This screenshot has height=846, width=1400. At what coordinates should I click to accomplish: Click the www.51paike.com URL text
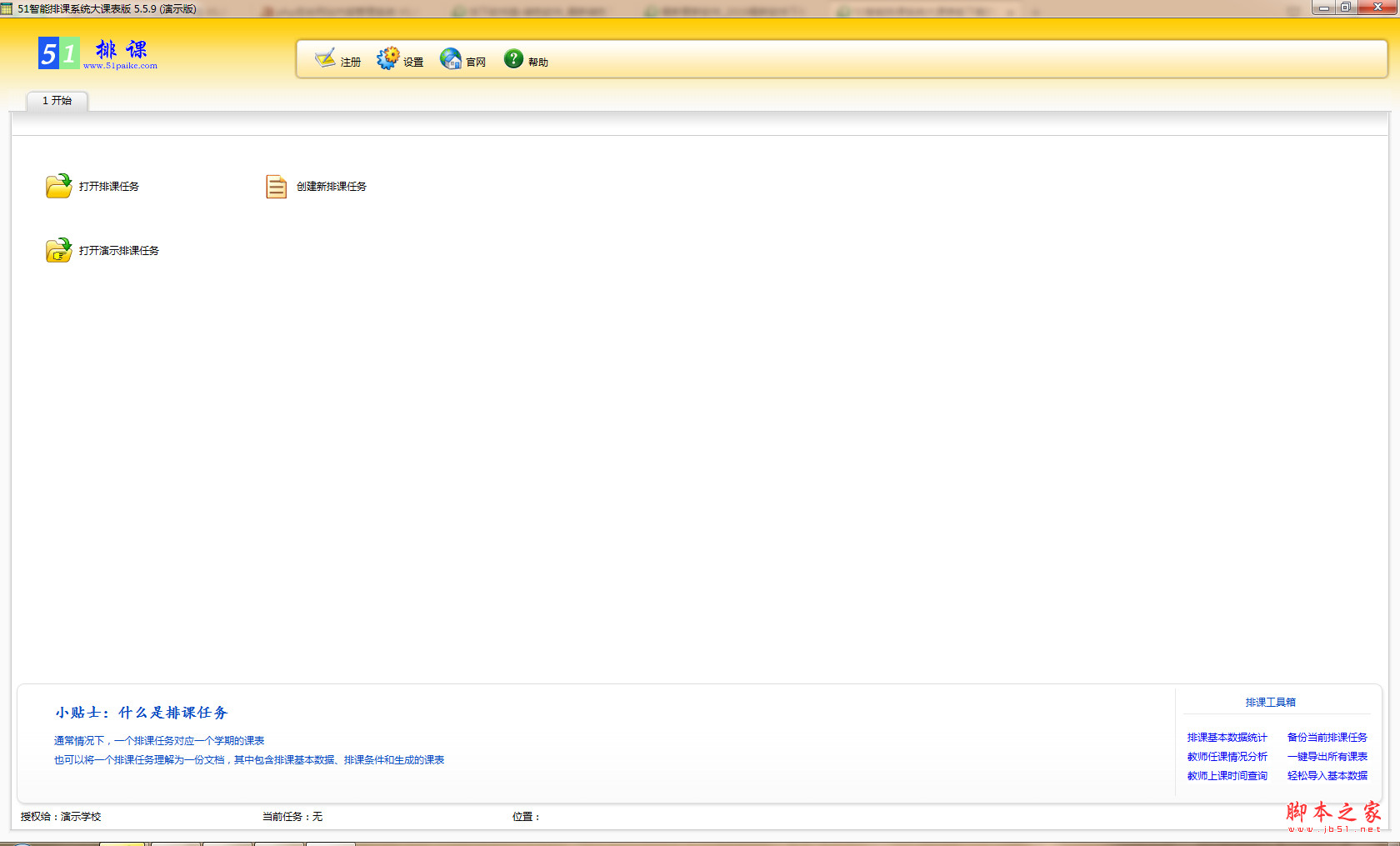(120, 66)
